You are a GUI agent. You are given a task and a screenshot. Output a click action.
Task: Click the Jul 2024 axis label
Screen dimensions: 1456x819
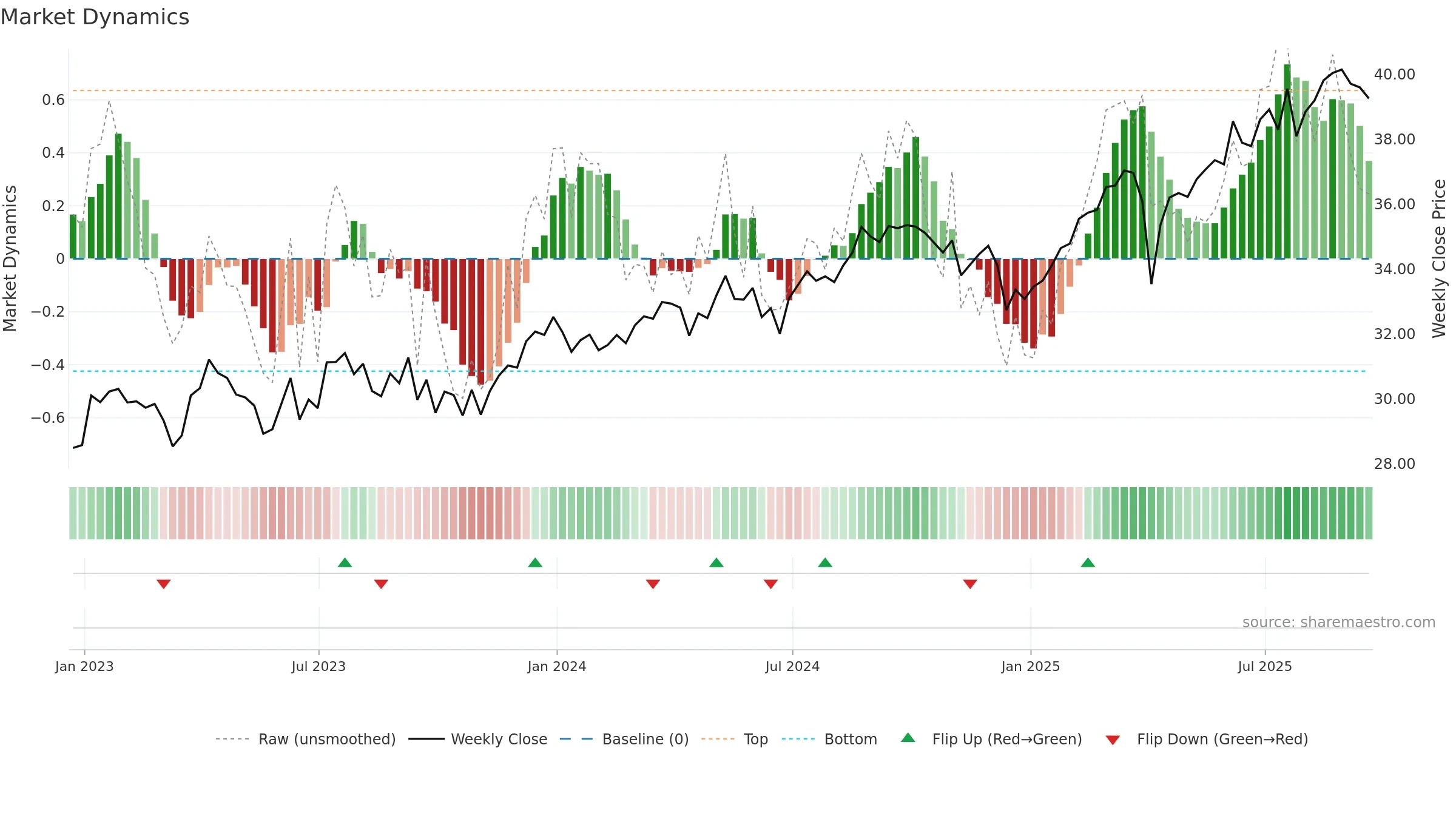792,666
